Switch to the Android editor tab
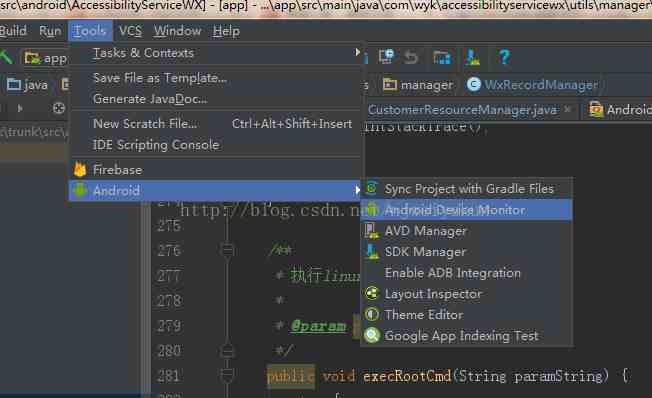The image size is (652, 398). pos(620,110)
